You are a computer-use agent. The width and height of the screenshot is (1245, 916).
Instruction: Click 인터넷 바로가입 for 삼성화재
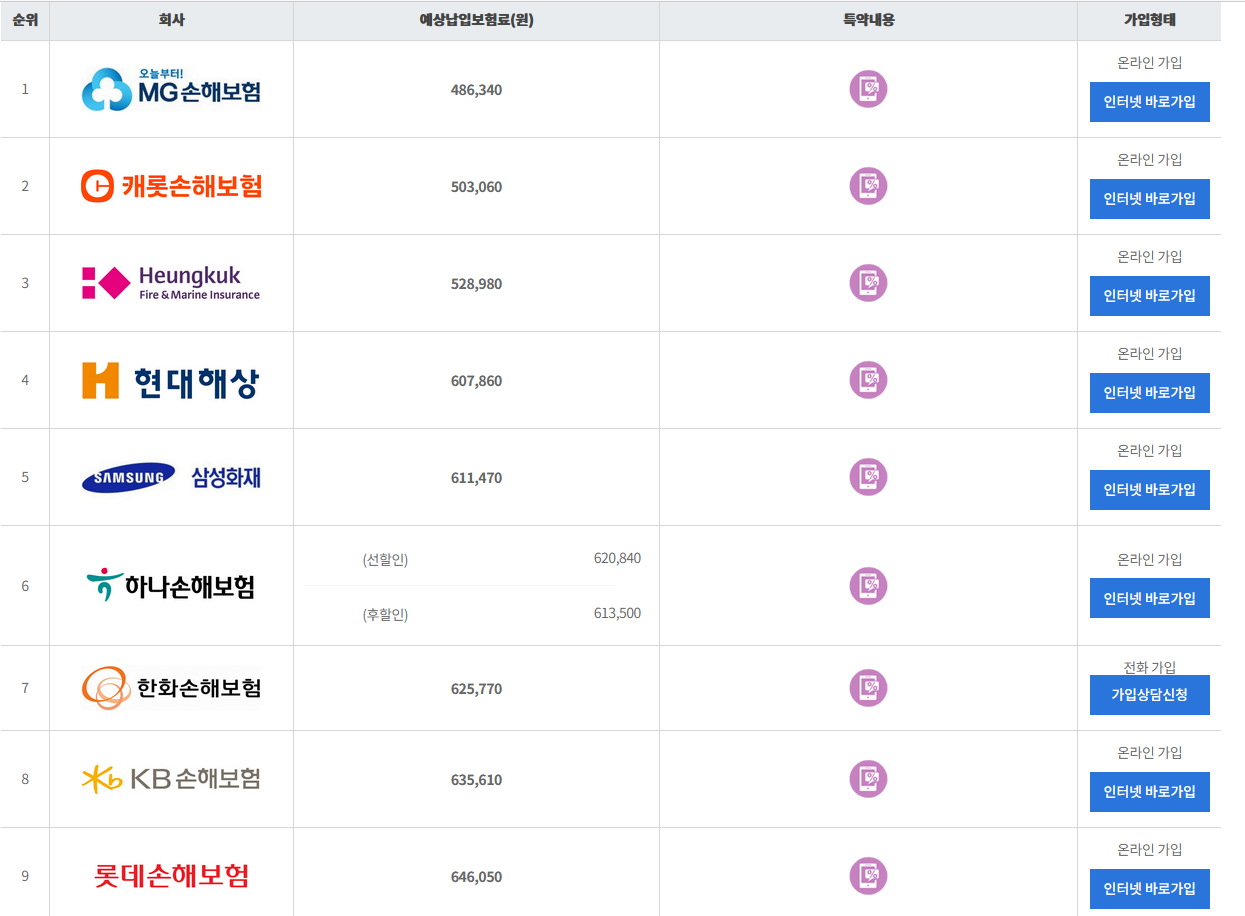[x=1149, y=490]
